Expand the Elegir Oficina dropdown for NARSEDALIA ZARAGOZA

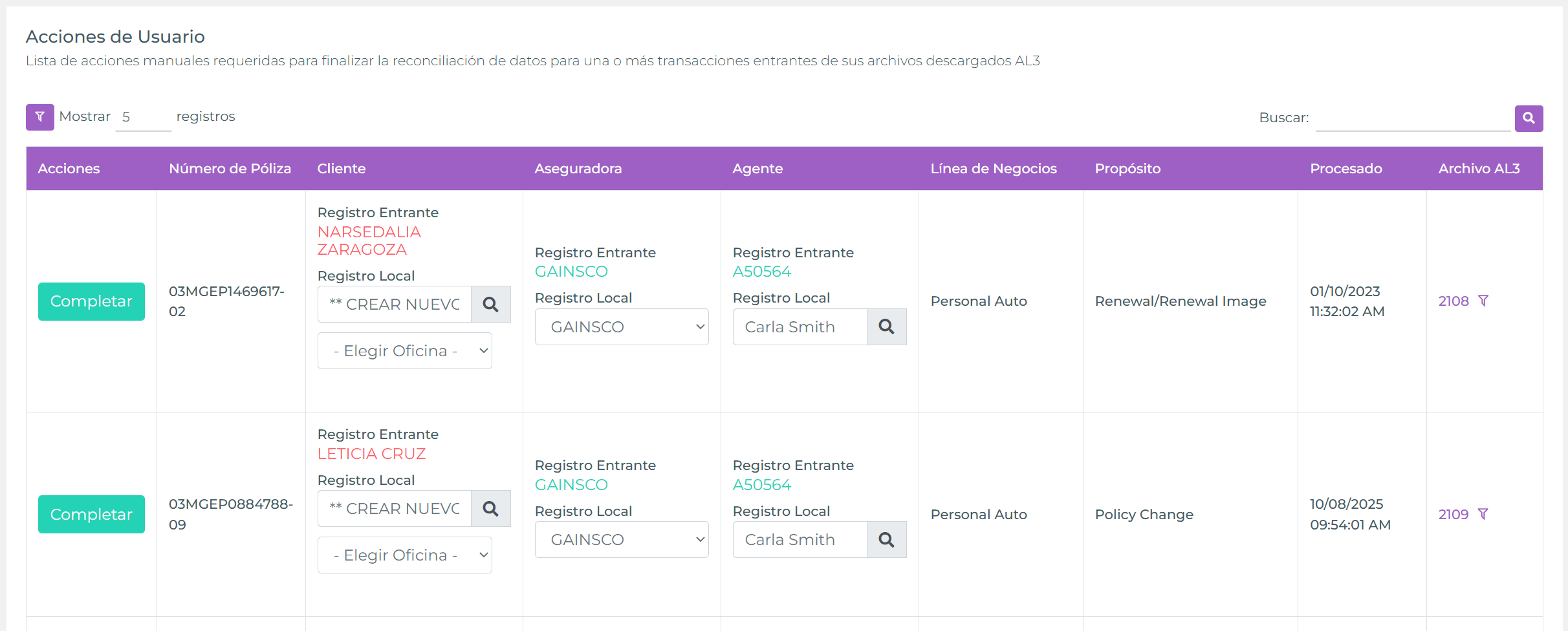coord(404,350)
